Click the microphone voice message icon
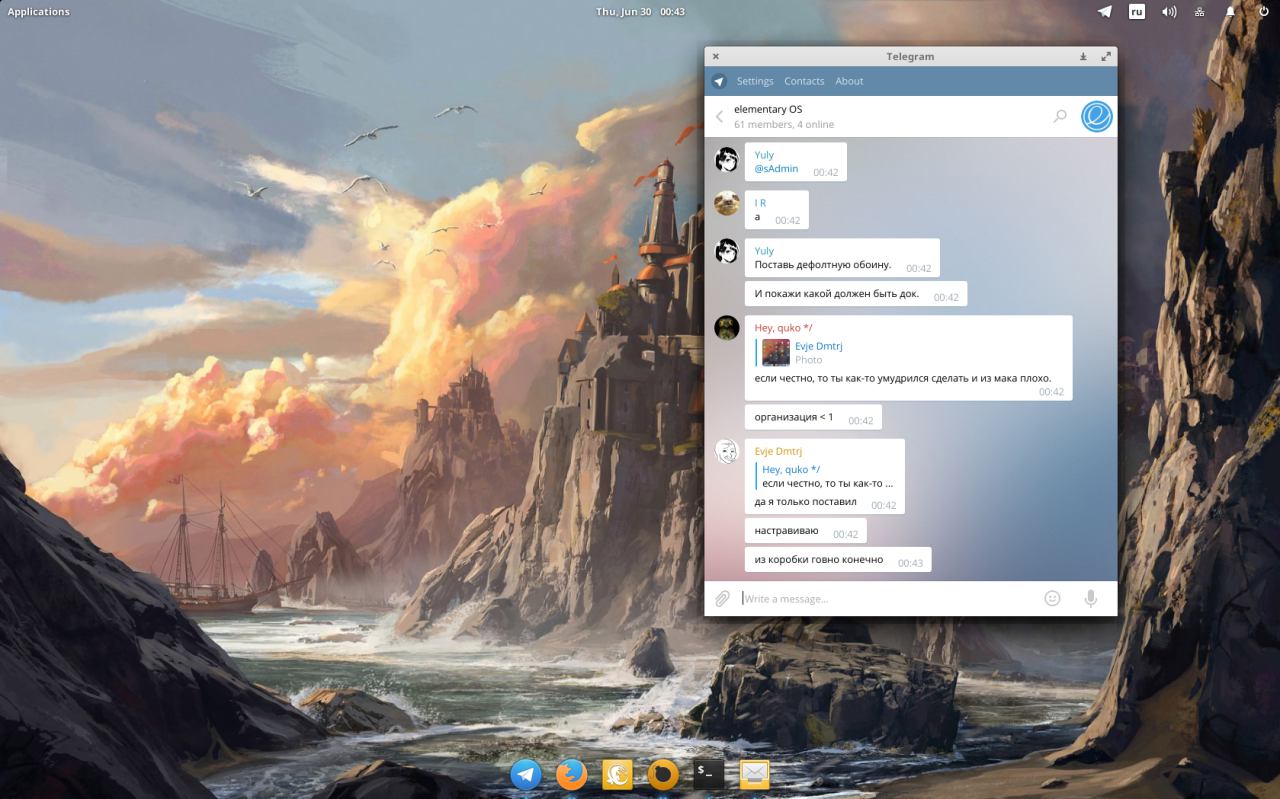Image resolution: width=1280 pixels, height=799 pixels. pyautogui.click(x=1091, y=598)
